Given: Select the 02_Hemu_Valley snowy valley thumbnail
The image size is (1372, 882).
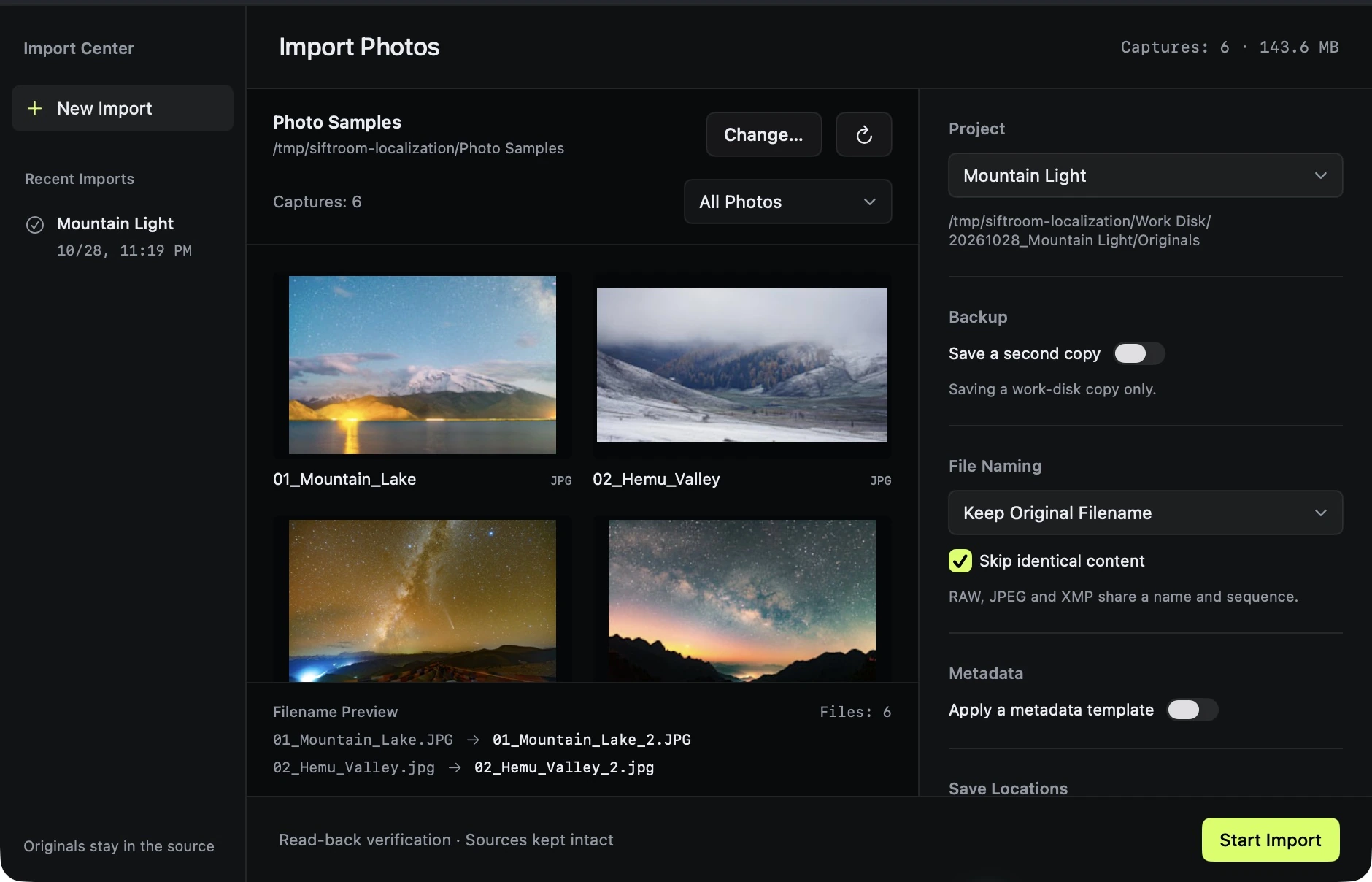Looking at the screenshot, I should [x=742, y=365].
